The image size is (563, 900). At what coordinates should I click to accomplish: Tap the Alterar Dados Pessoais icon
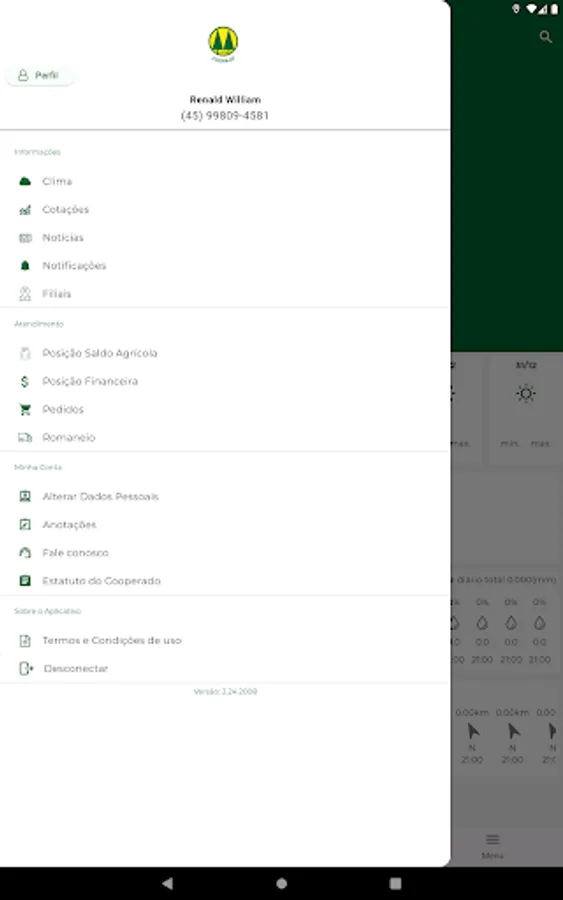(25, 496)
